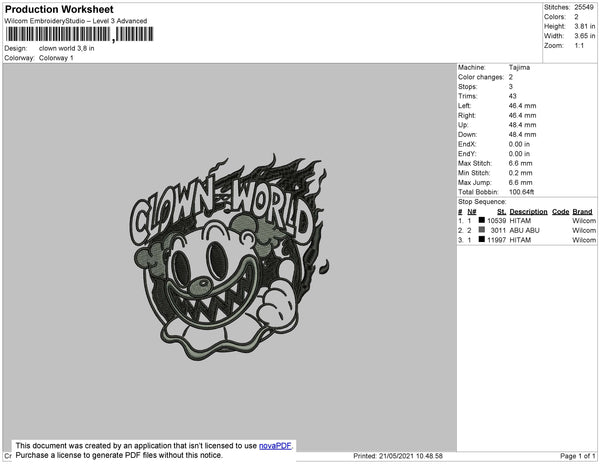
Task: Click the stitch count 11997
Action: click(x=496, y=240)
